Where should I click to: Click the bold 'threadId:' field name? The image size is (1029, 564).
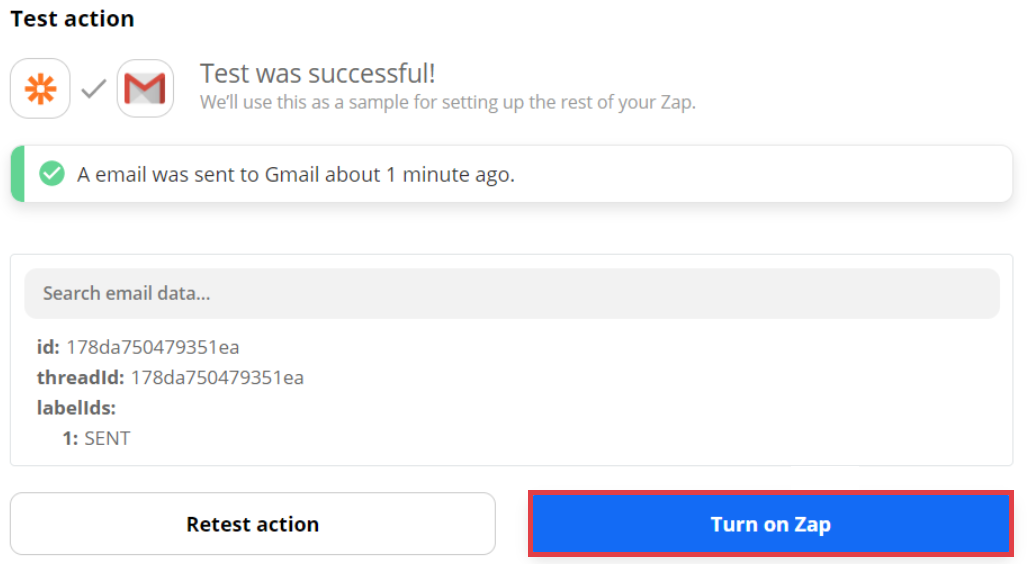point(80,378)
